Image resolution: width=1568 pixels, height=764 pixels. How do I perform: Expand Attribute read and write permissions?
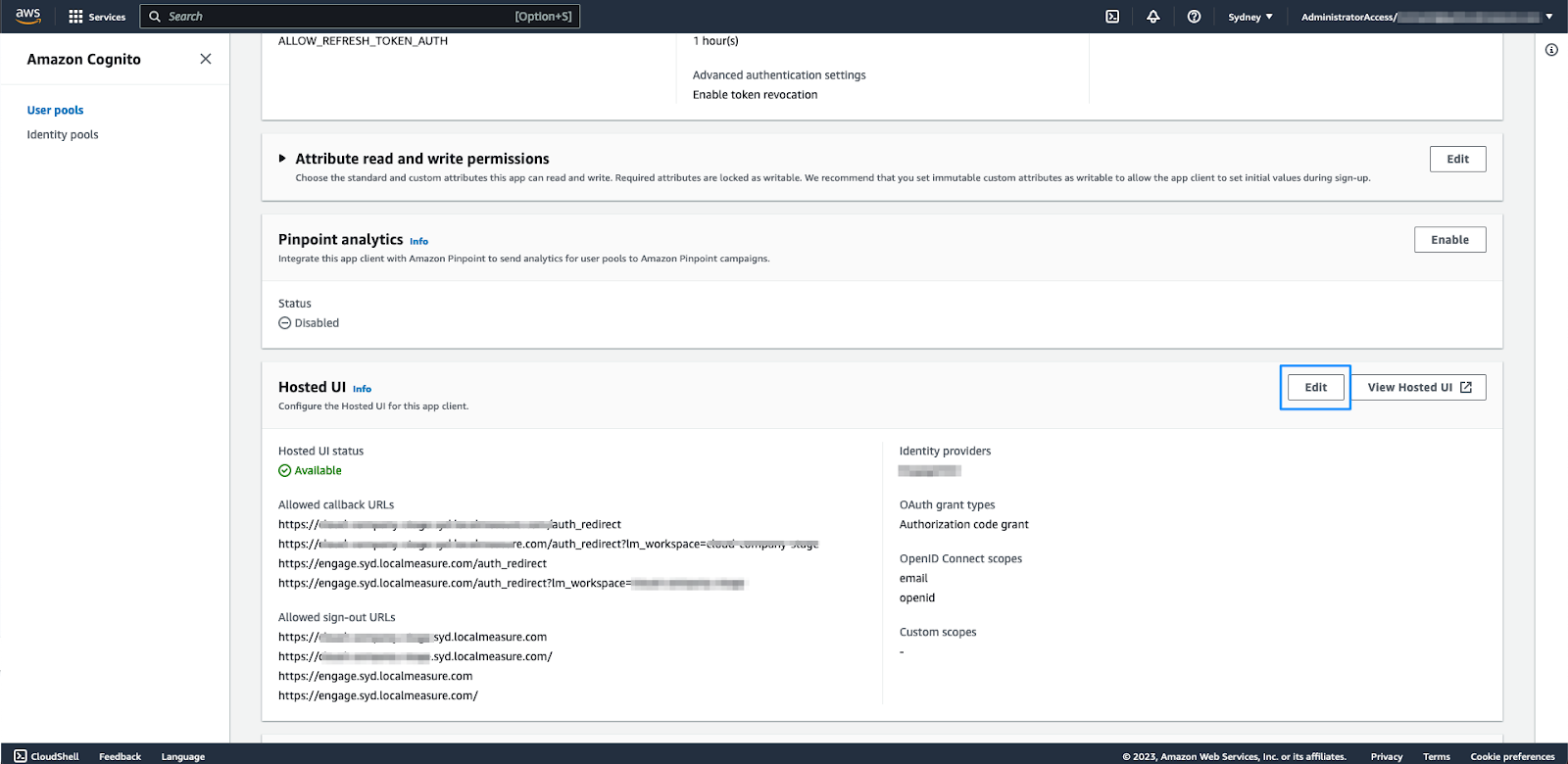pyautogui.click(x=282, y=158)
